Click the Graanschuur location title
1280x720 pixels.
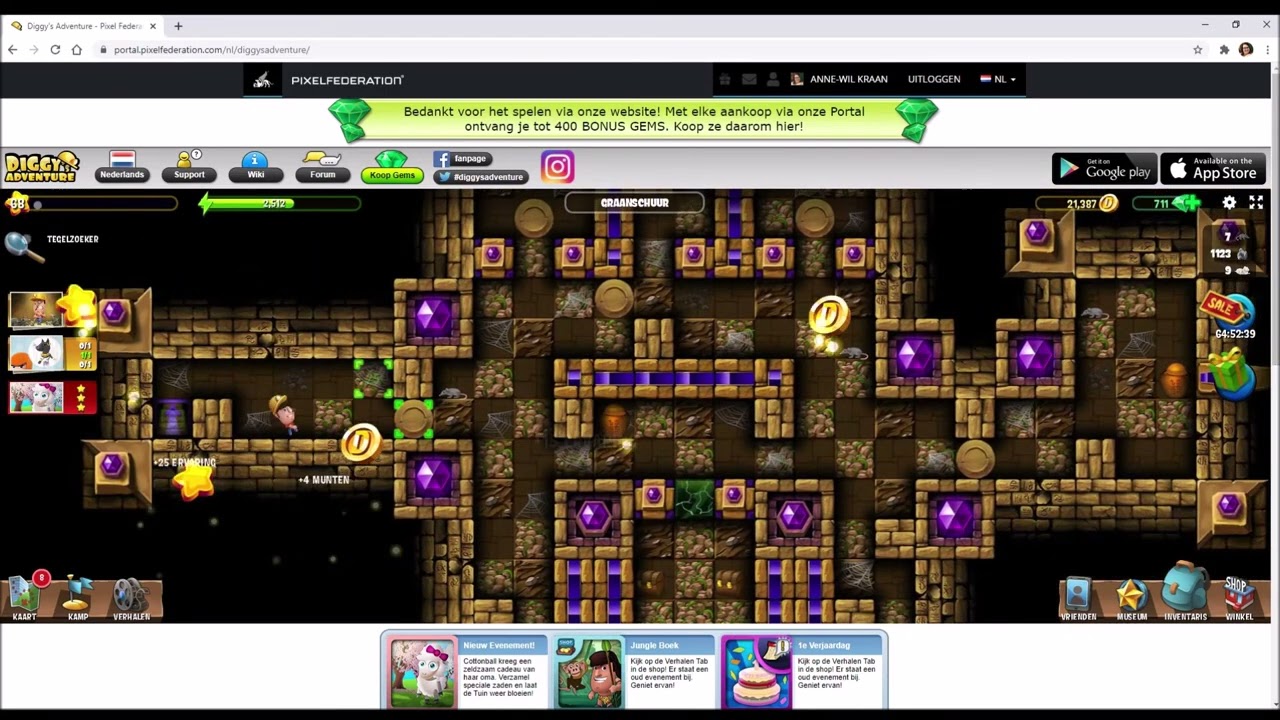point(634,203)
